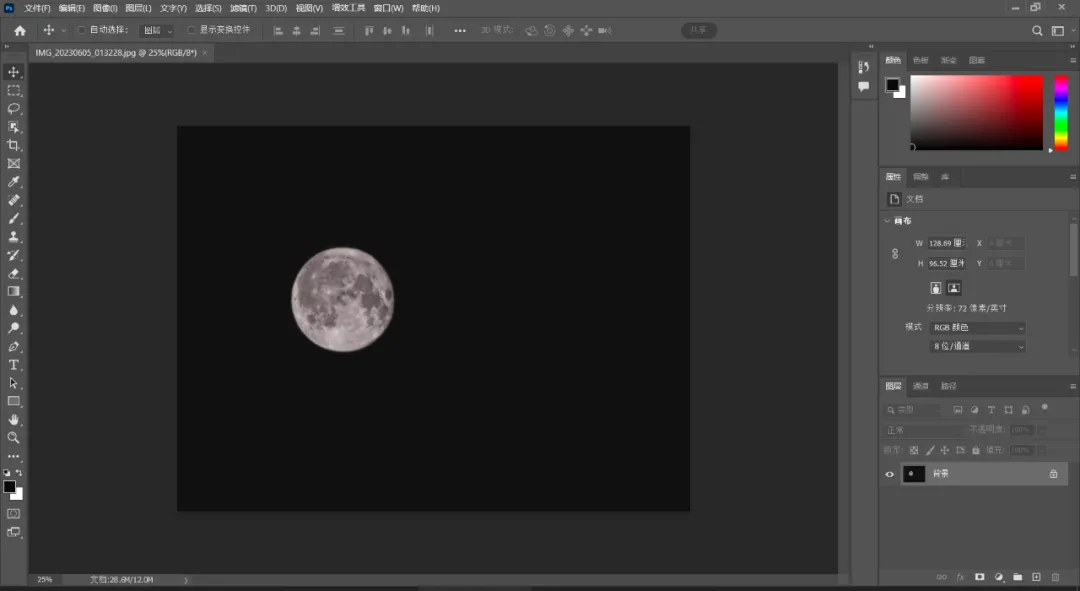Viewport: 1080px width, 591px height.
Task: Select the Object Selection tool
Action: [14, 127]
